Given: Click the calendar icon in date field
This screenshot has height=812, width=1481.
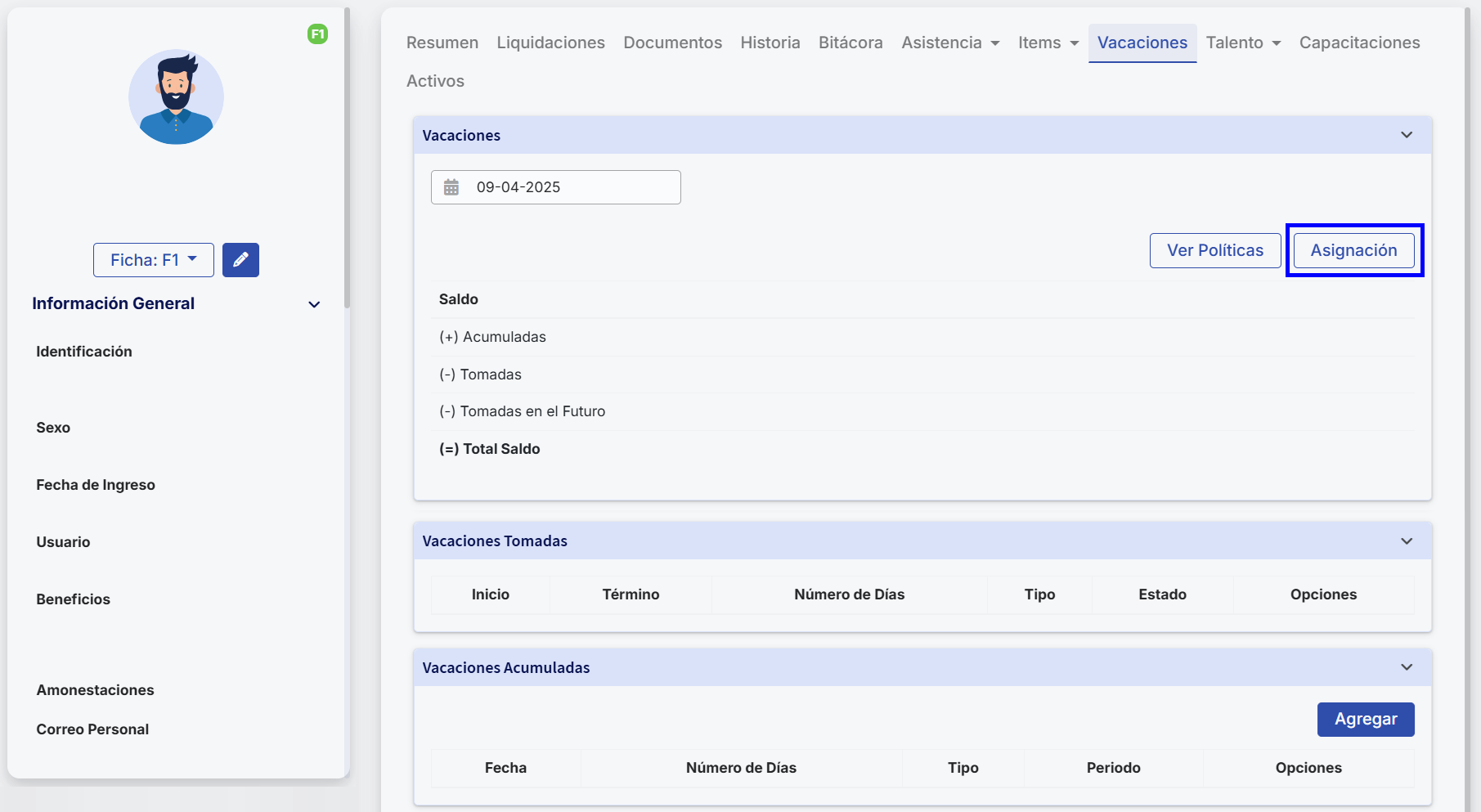Looking at the screenshot, I should click(x=451, y=187).
